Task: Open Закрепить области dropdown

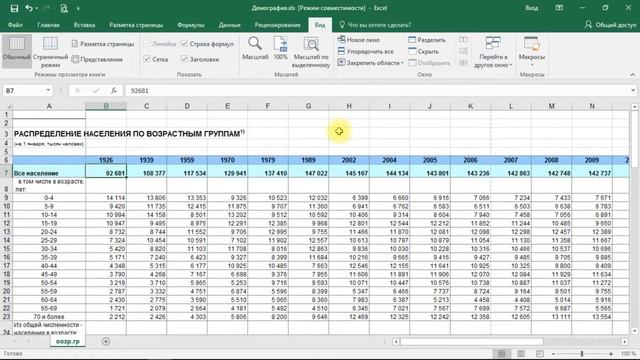Action: coord(371,63)
